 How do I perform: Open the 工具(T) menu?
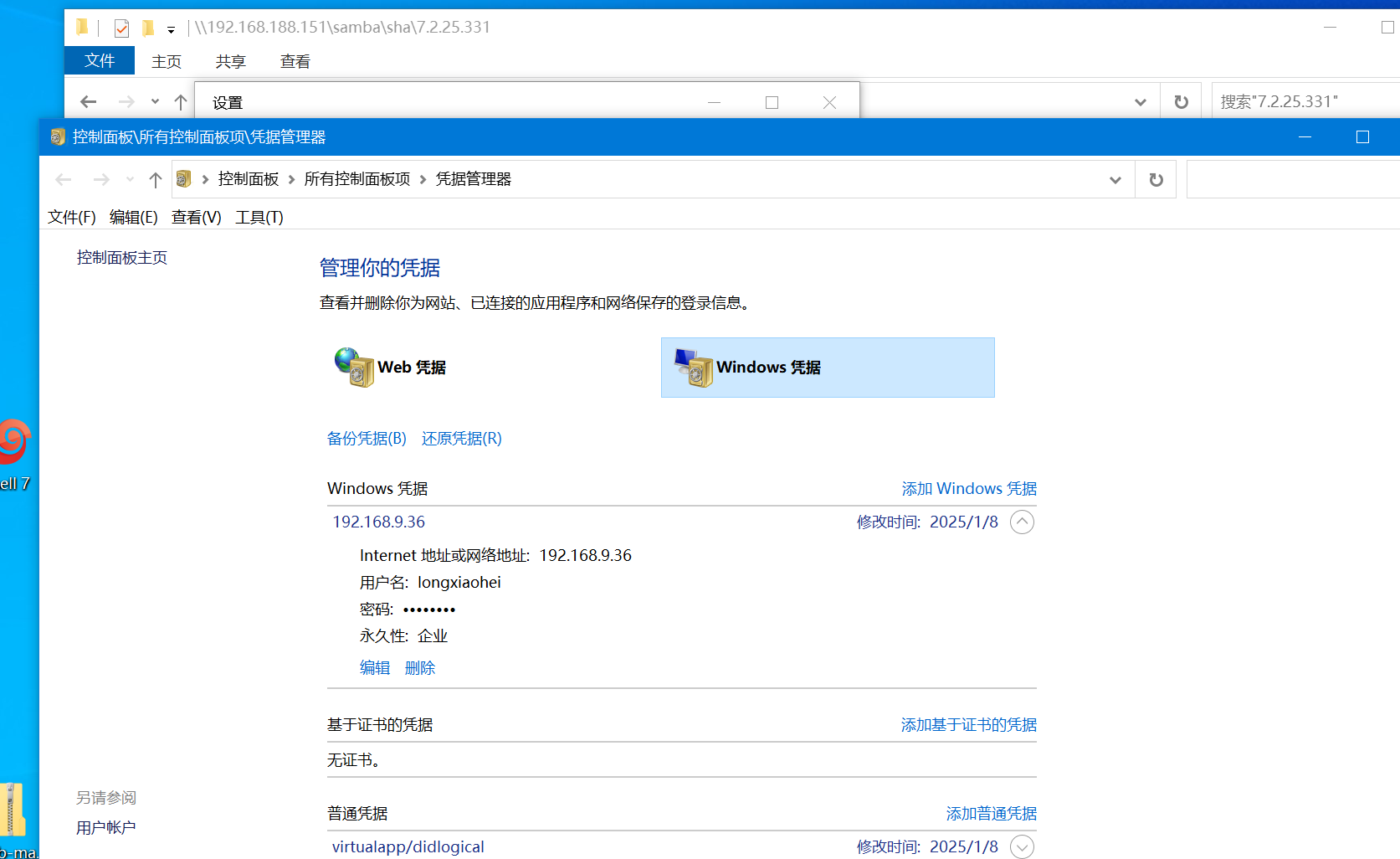pyautogui.click(x=259, y=218)
